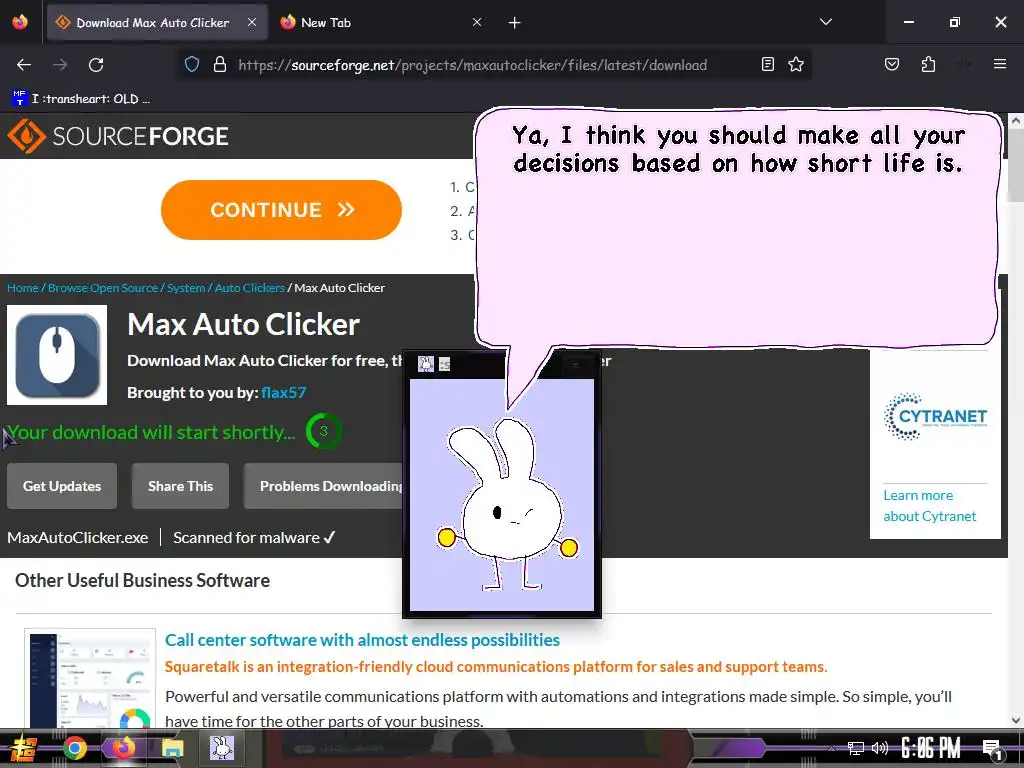Click the bunny app taskbar icon
Screen dimensions: 1024x768
(222, 748)
